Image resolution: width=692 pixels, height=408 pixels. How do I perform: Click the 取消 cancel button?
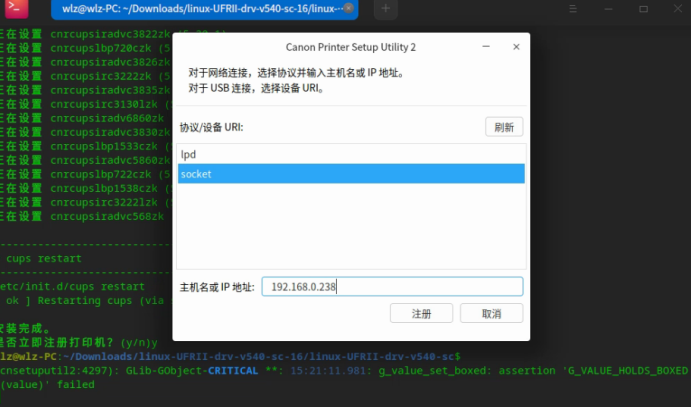click(x=491, y=314)
